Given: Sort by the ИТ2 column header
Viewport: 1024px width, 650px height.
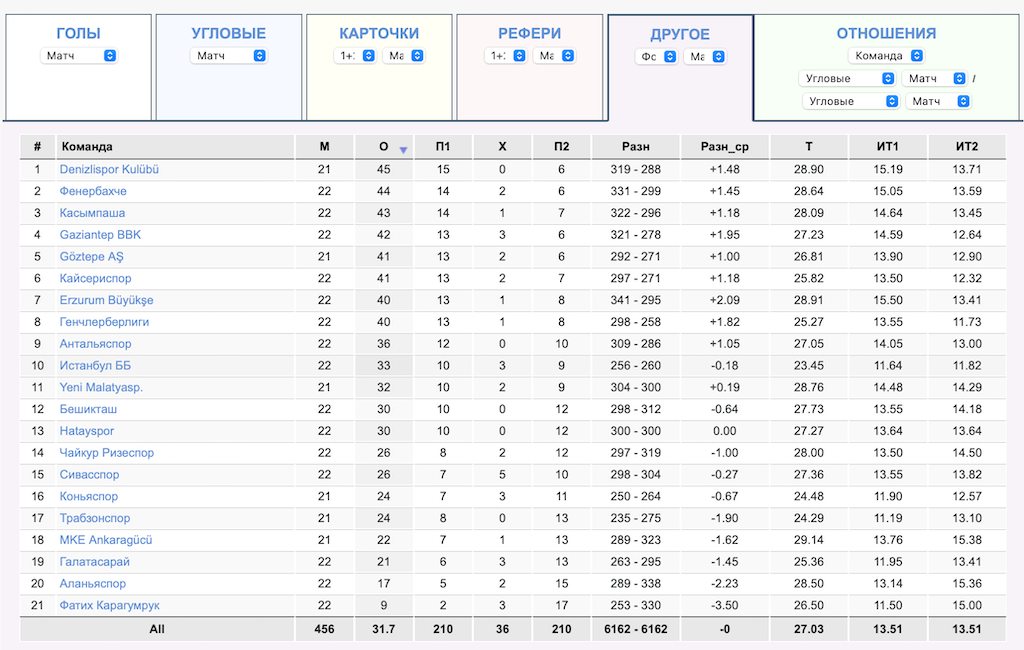Looking at the screenshot, I should coord(967,146).
